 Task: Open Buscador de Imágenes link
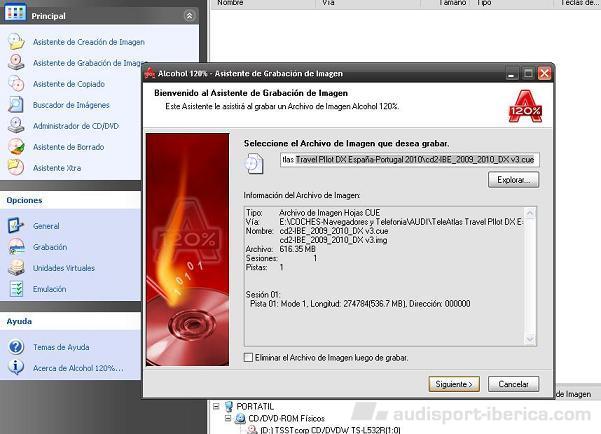71,105
